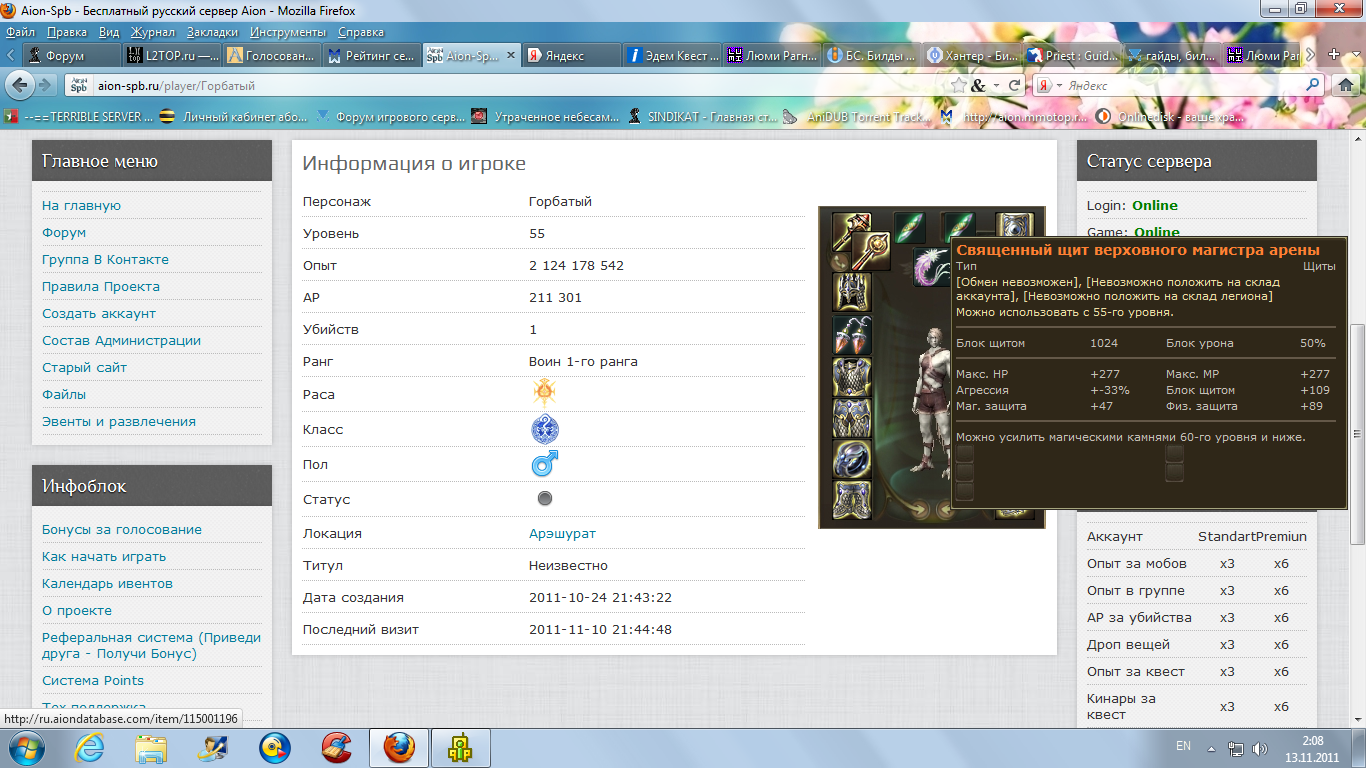
Task: Click the page vertical scrollbar thumb
Action: [1357, 434]
